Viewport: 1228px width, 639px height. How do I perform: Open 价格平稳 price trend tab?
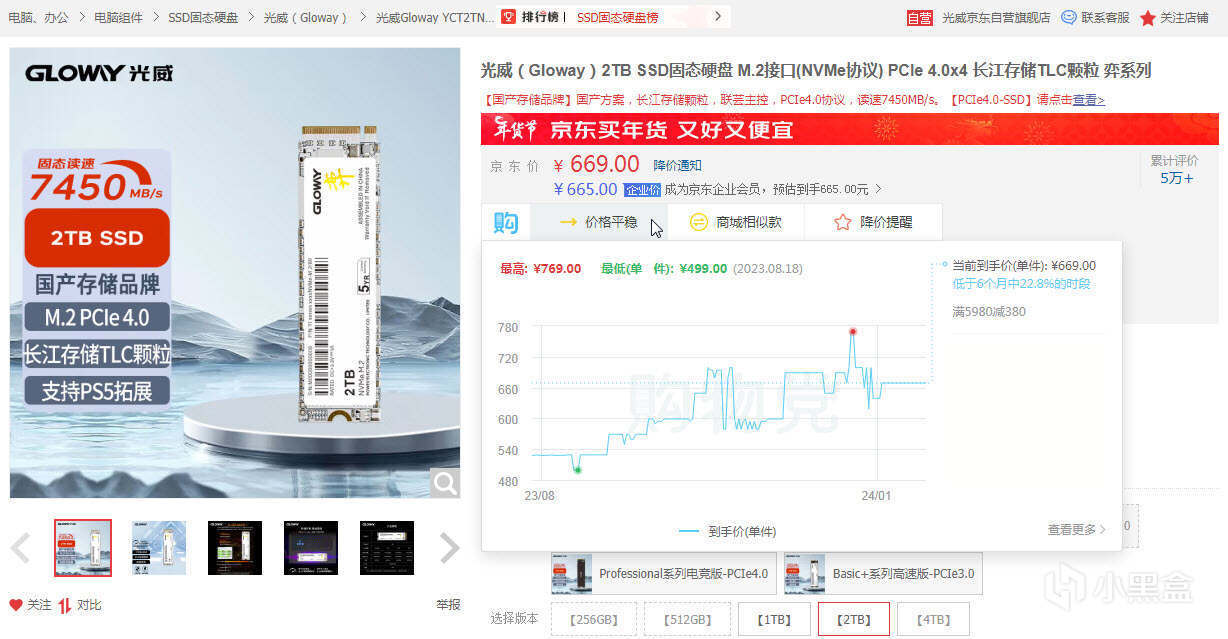point(599,222)
